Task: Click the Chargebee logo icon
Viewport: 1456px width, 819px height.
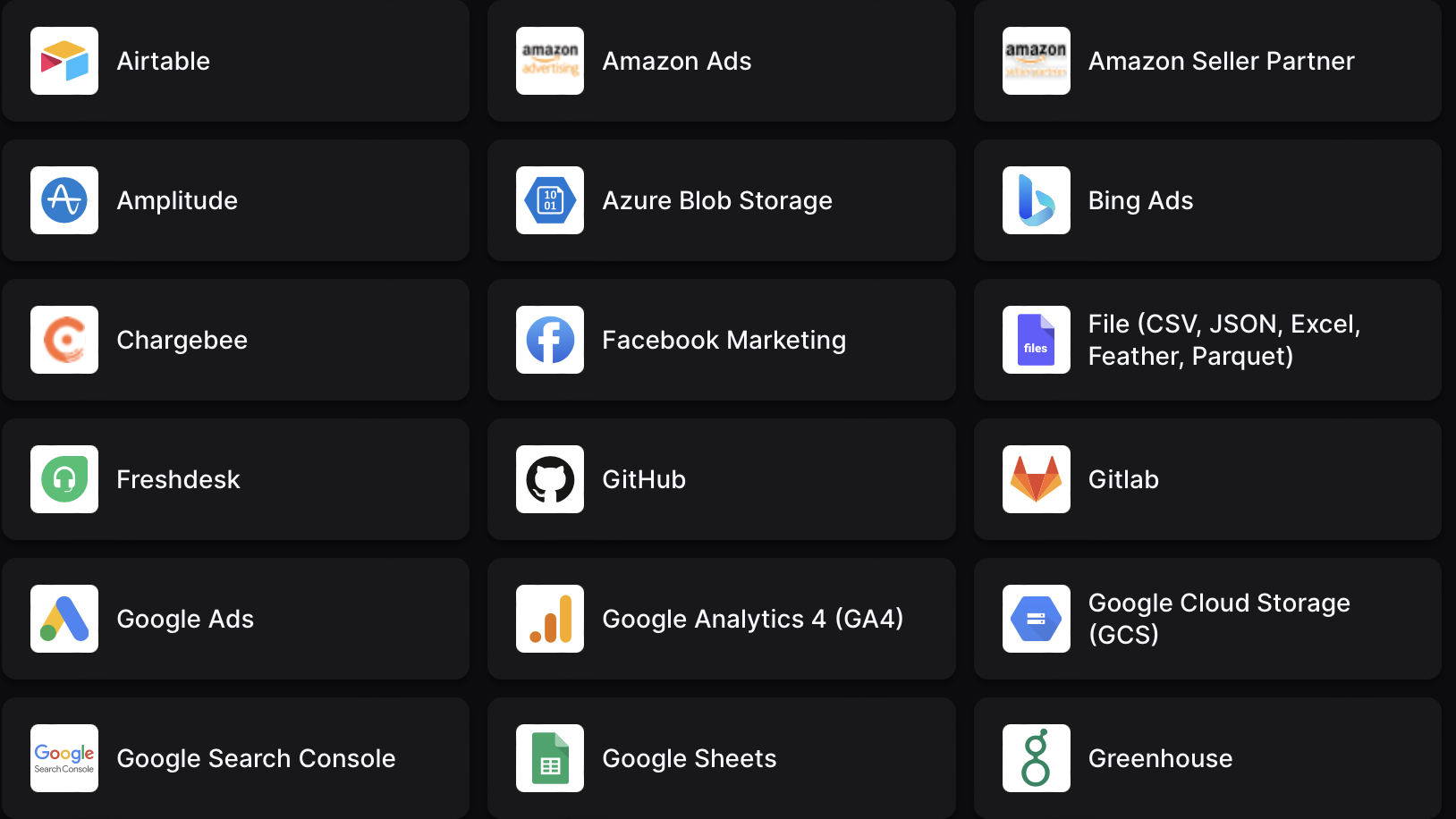Action: tap(64, 340)
